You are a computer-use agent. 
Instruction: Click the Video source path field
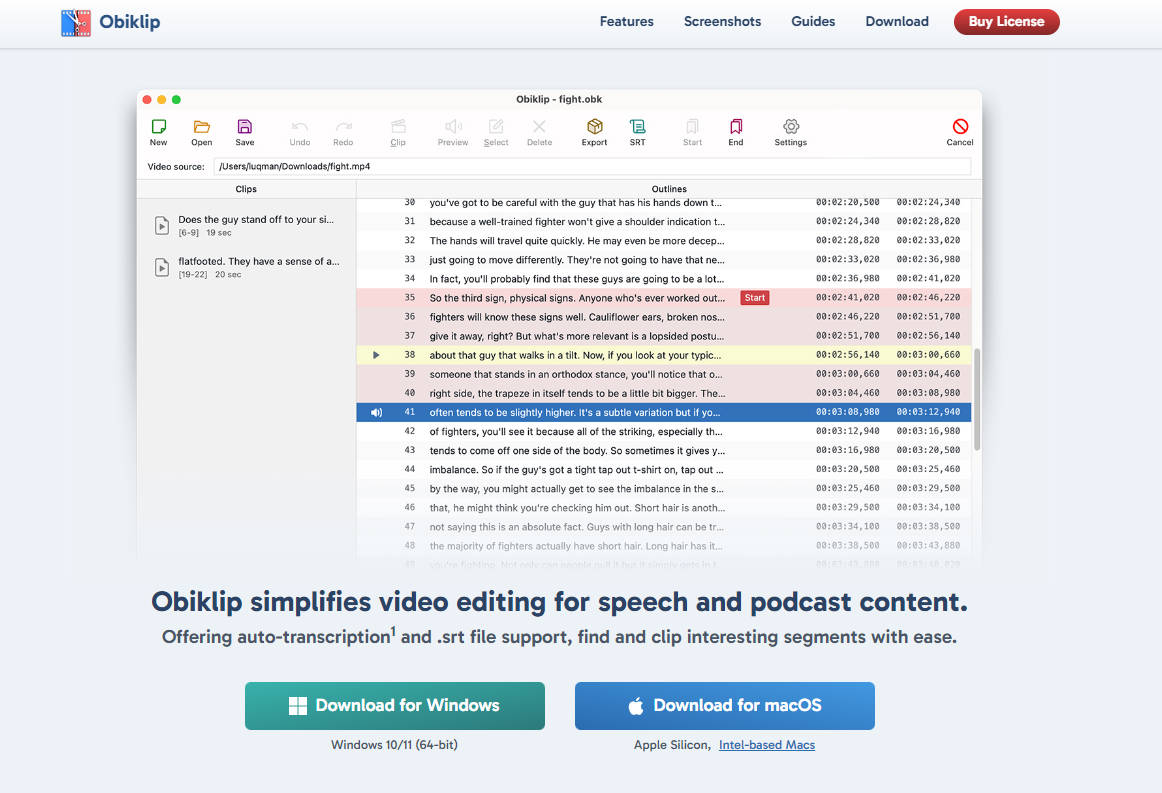coord(591,166)
